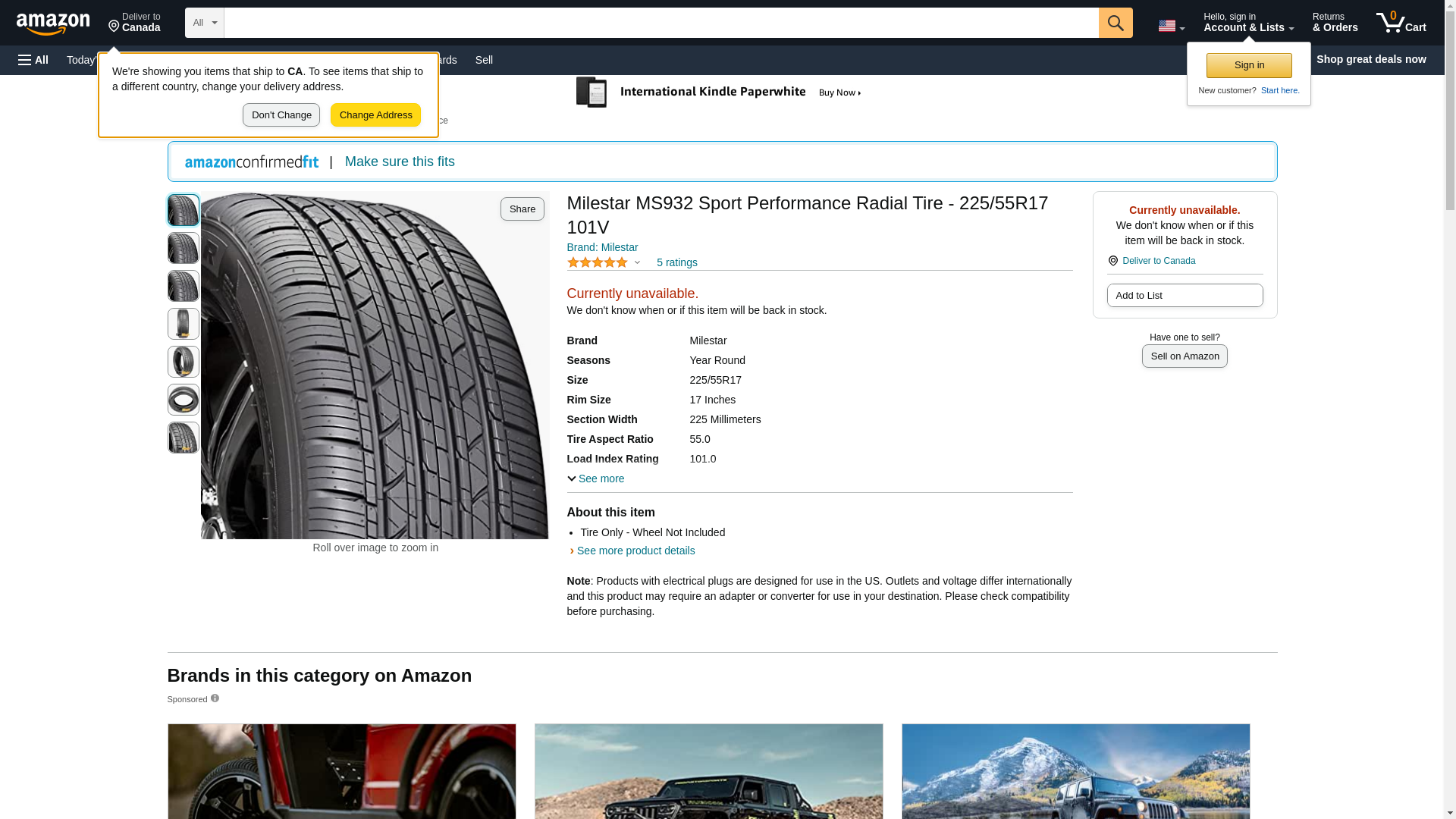Open Add to List dropdown

tap(1184, 295)
